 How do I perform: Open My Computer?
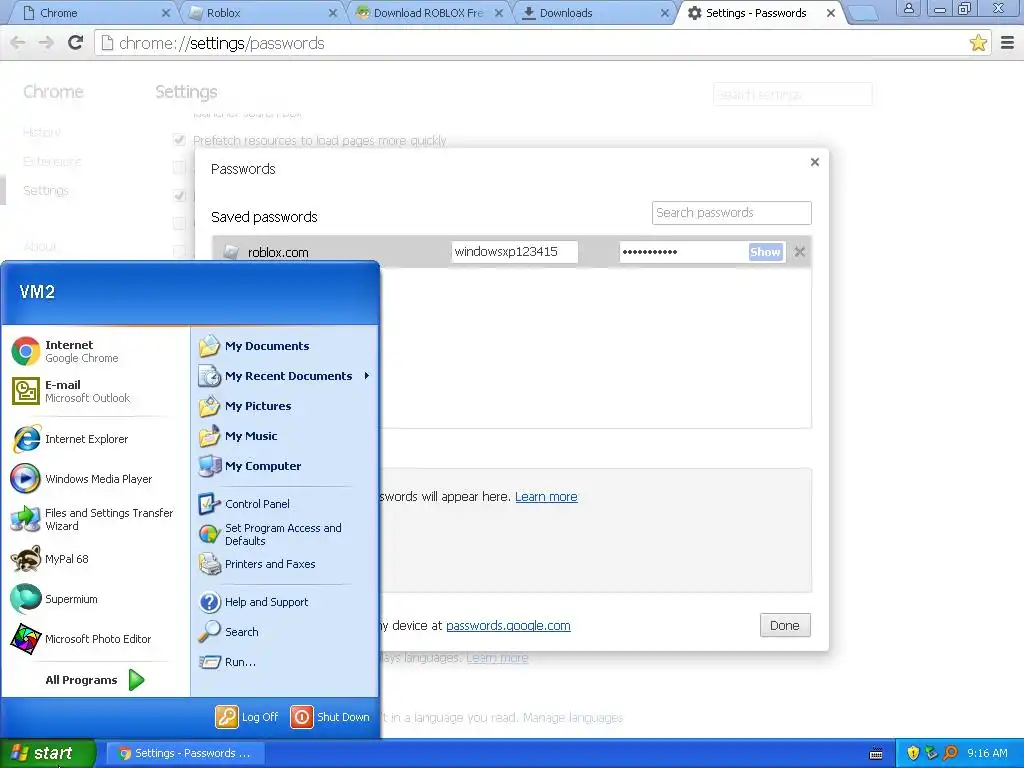(250, 466)
